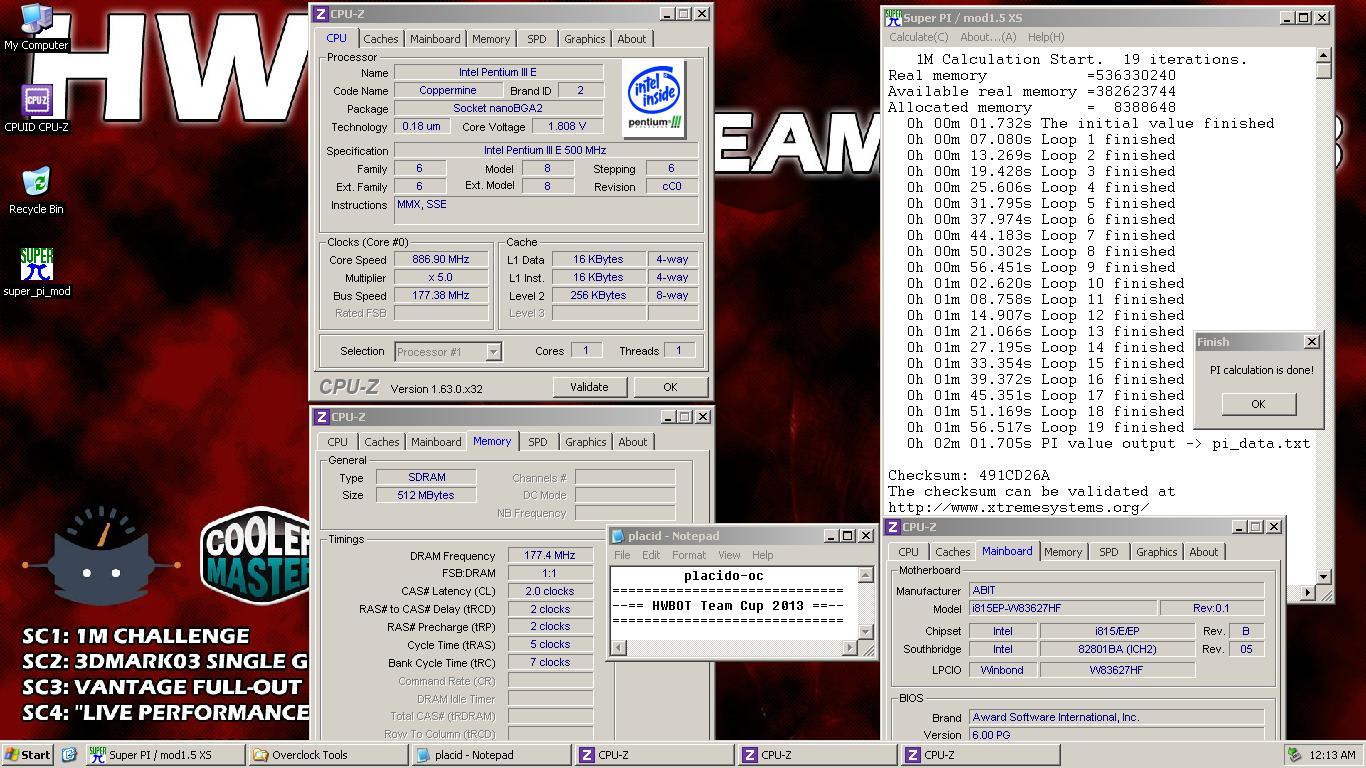1366x768 pixels.
Task: Click the Memory CPU-Z window title icon
Action: (320, 417)
